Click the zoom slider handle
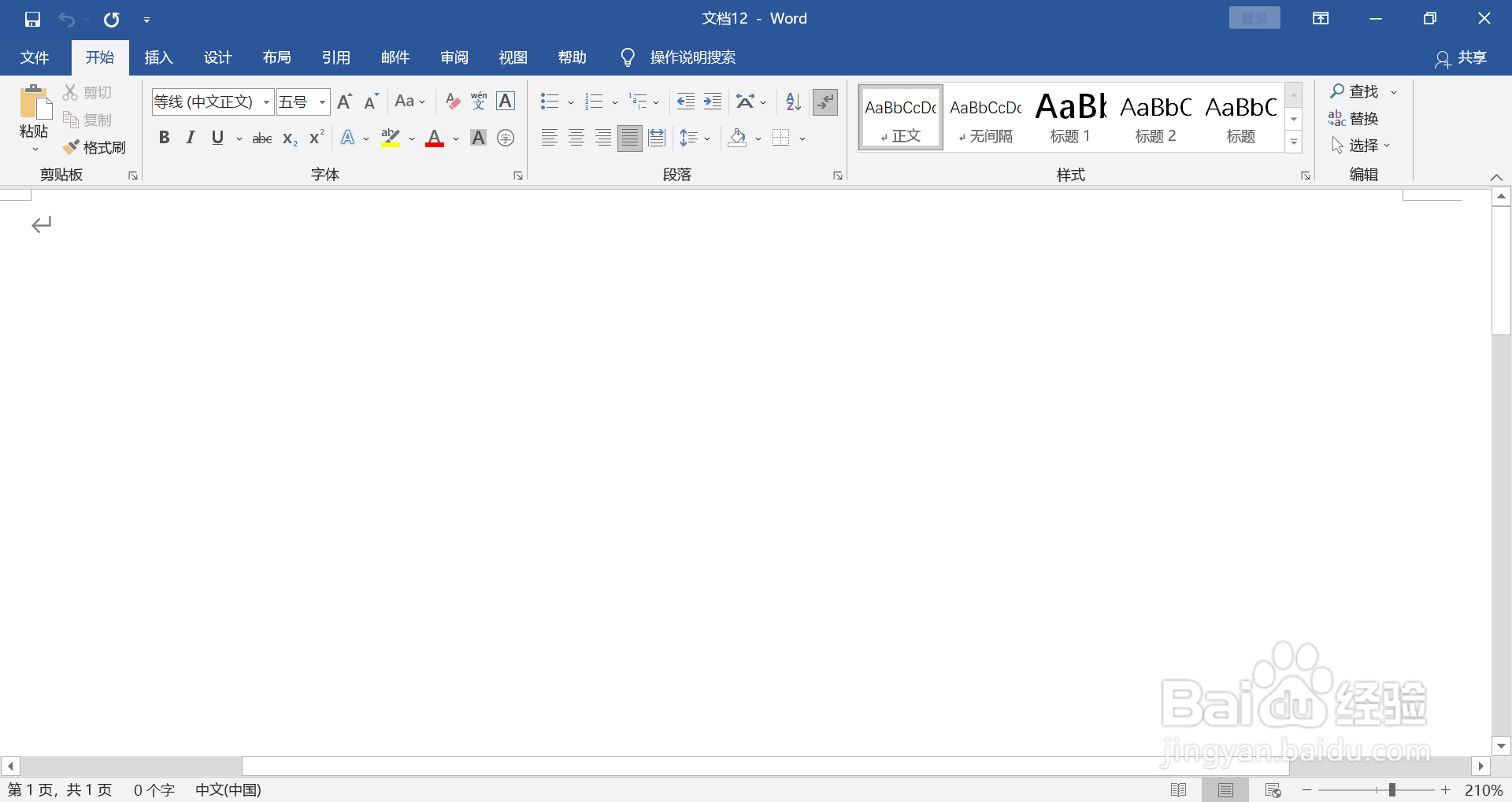The image size is (1512, 802). pyautogui.click(x=1392, y=790)
